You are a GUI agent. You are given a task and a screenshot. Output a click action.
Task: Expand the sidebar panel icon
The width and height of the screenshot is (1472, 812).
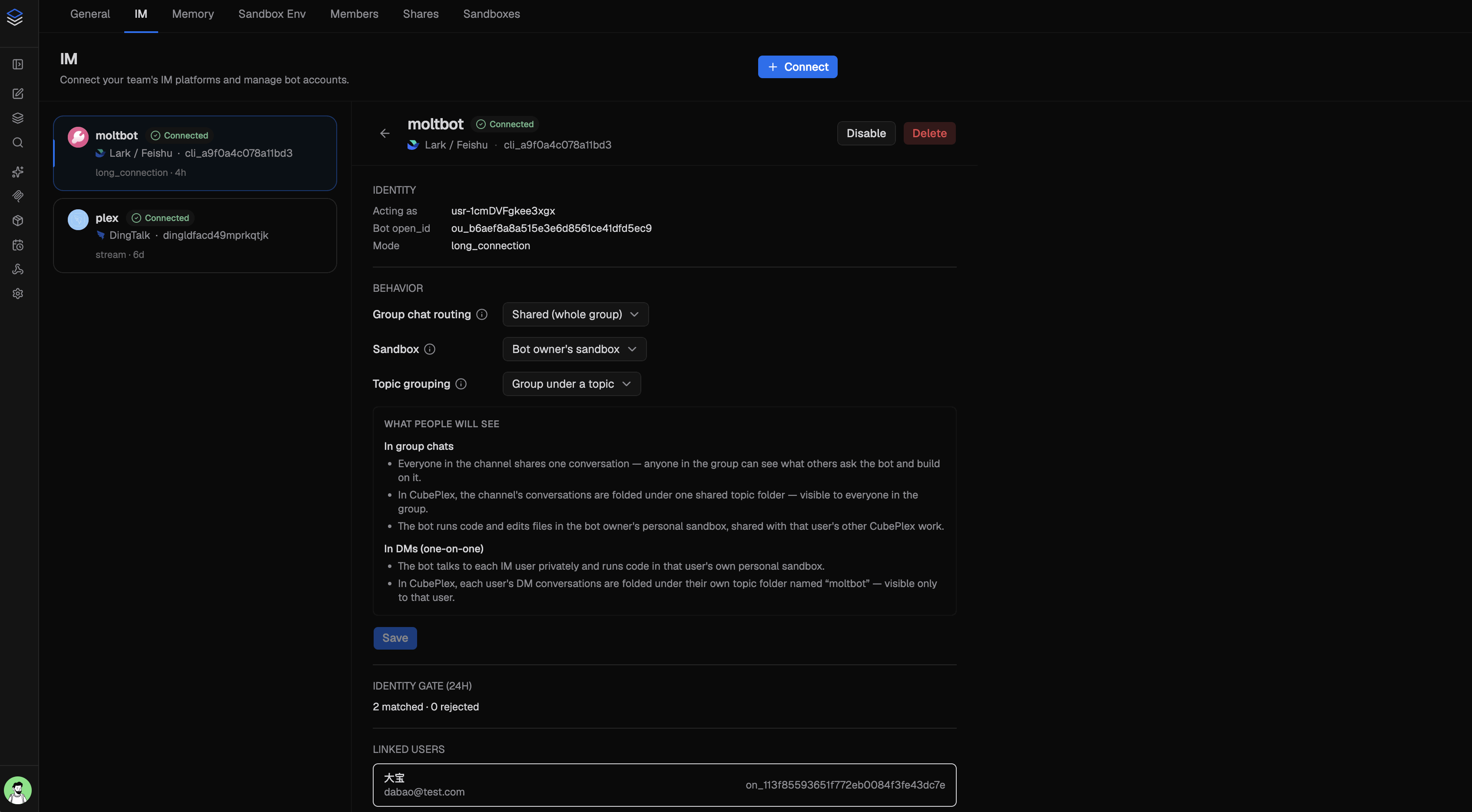pos(18,64)
